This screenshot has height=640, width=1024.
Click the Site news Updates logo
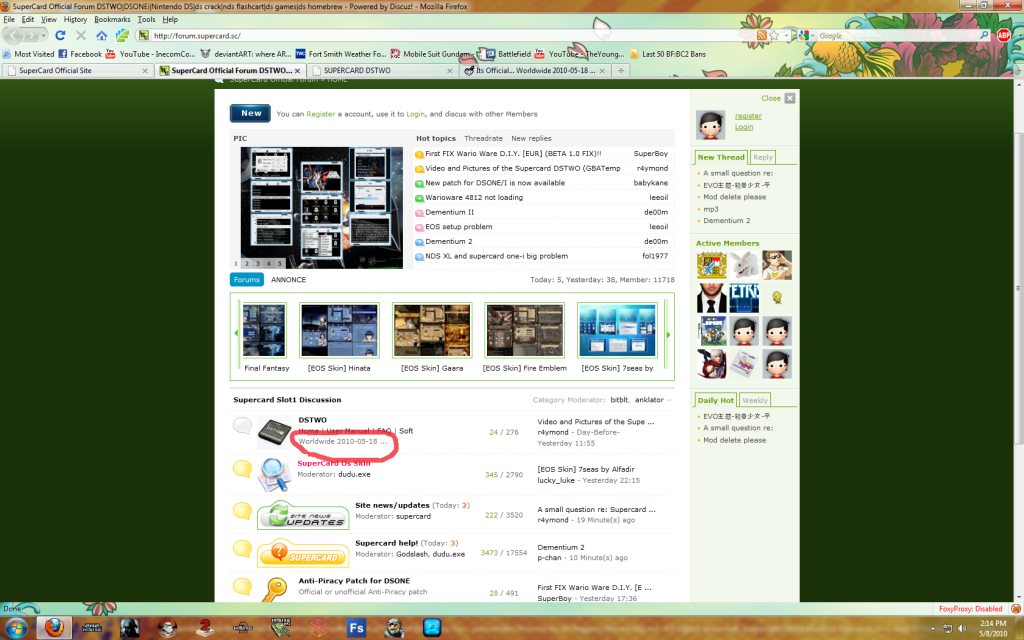click(x=303, y=515)
